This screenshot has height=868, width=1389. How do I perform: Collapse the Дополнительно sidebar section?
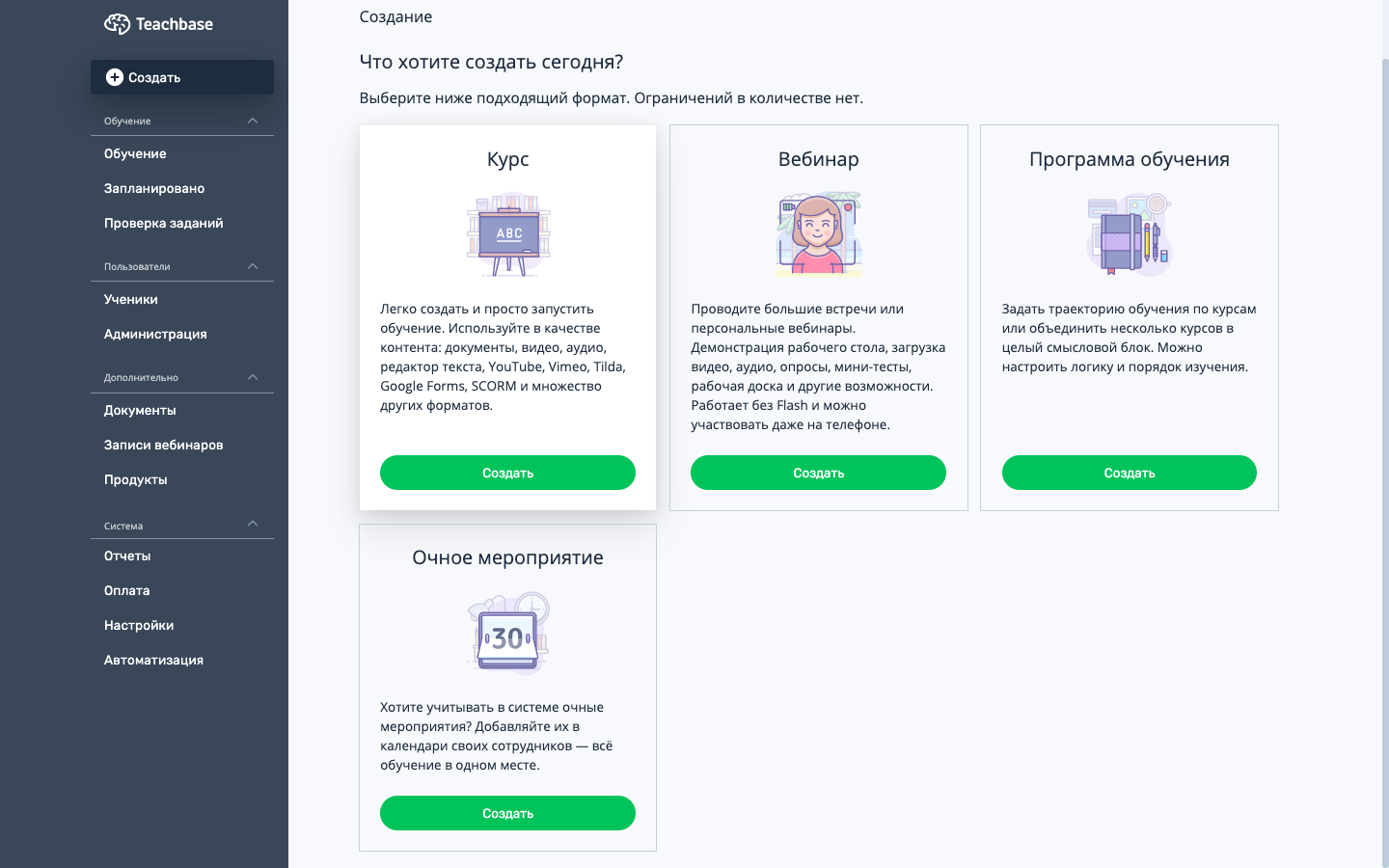tap(252, 376)
